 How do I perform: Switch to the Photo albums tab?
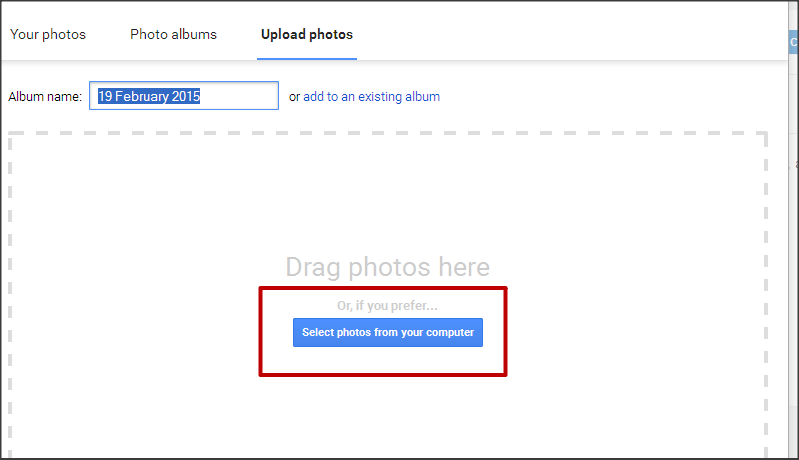point(173,35)
